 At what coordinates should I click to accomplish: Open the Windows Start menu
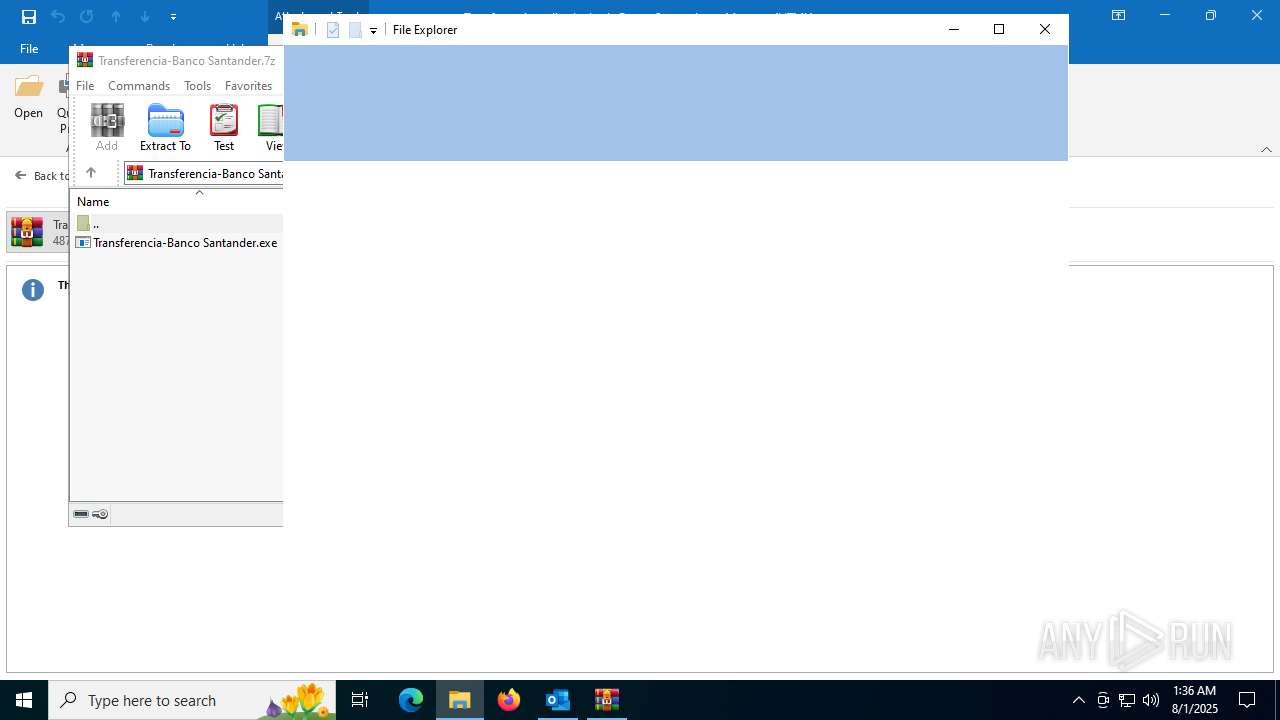click(x=24, y=700)
